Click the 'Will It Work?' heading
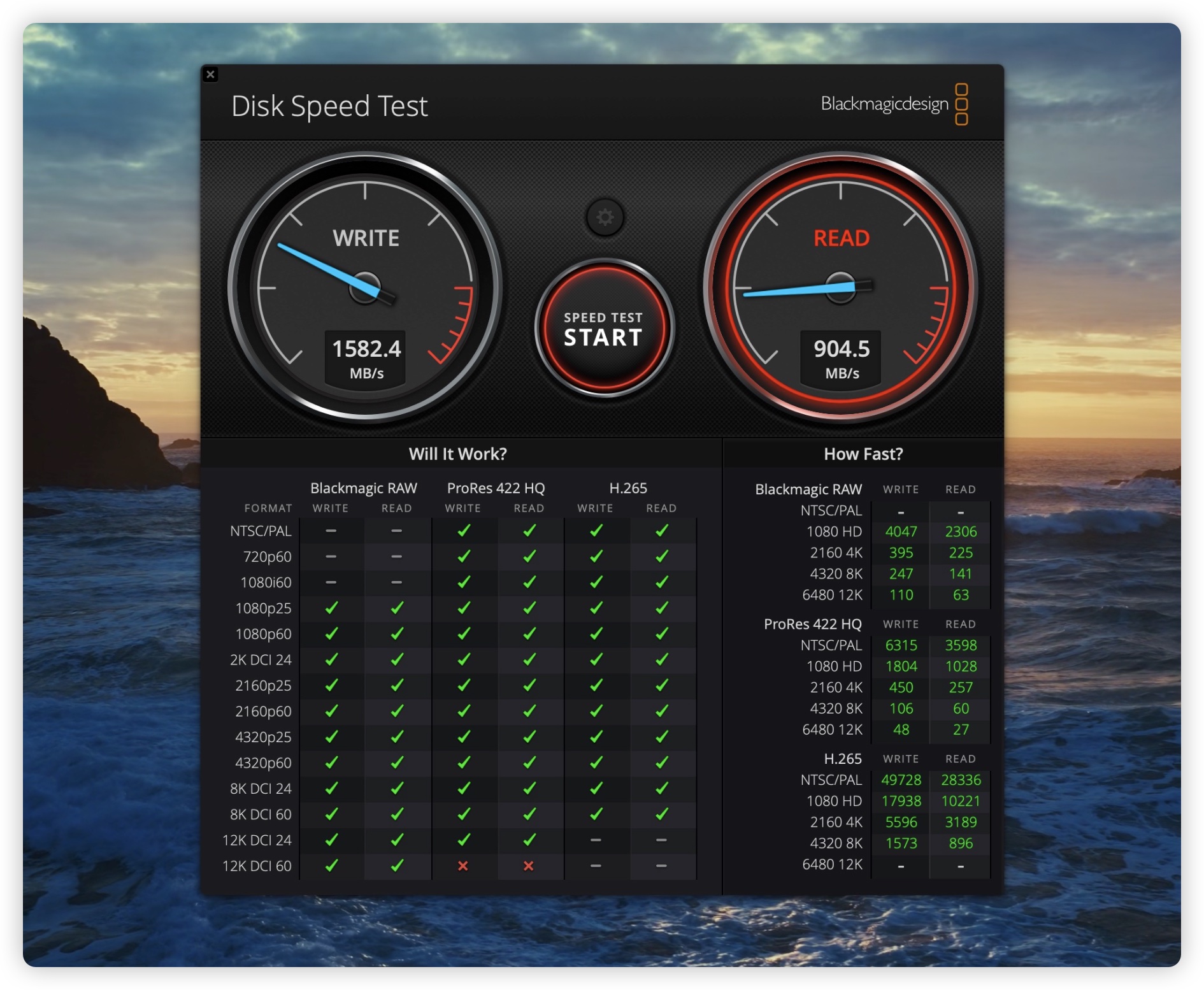The image size is (1204, 990). [x=458, y=454]
